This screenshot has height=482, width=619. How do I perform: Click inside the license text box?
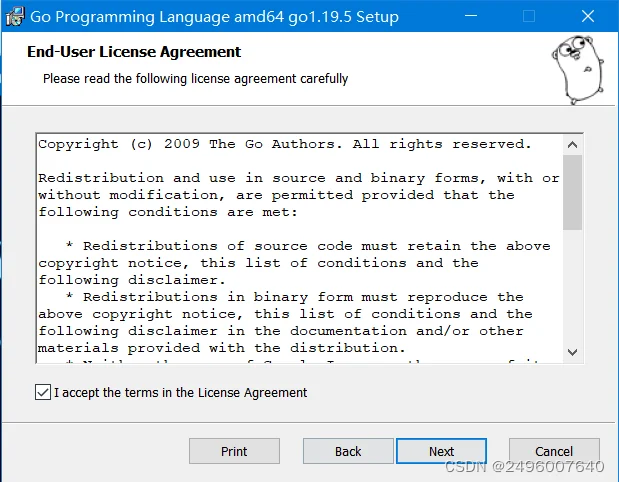300,248
